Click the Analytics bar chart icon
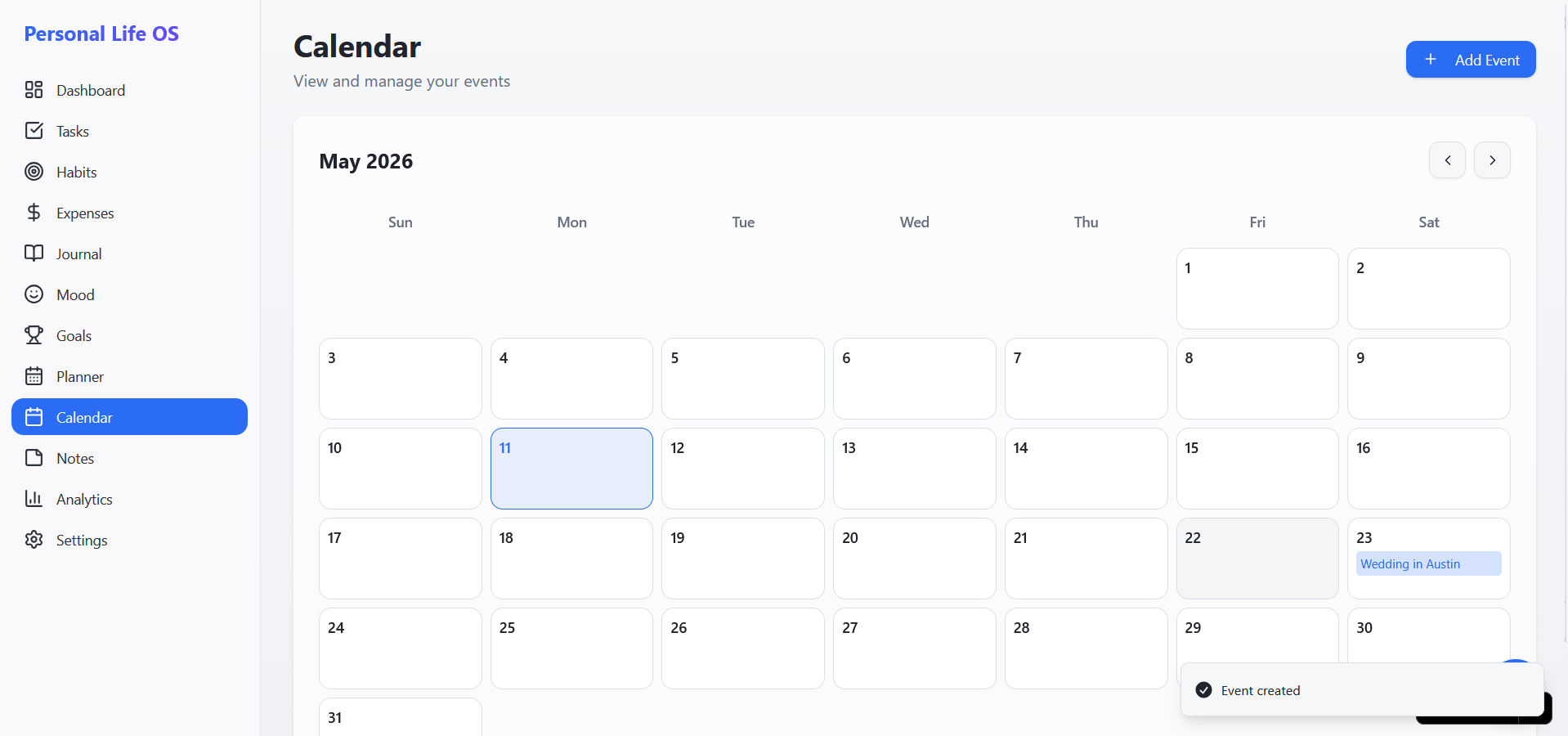Image resolution: width=1568 pixels, height=736 pixels. click(x=34, y=499)
